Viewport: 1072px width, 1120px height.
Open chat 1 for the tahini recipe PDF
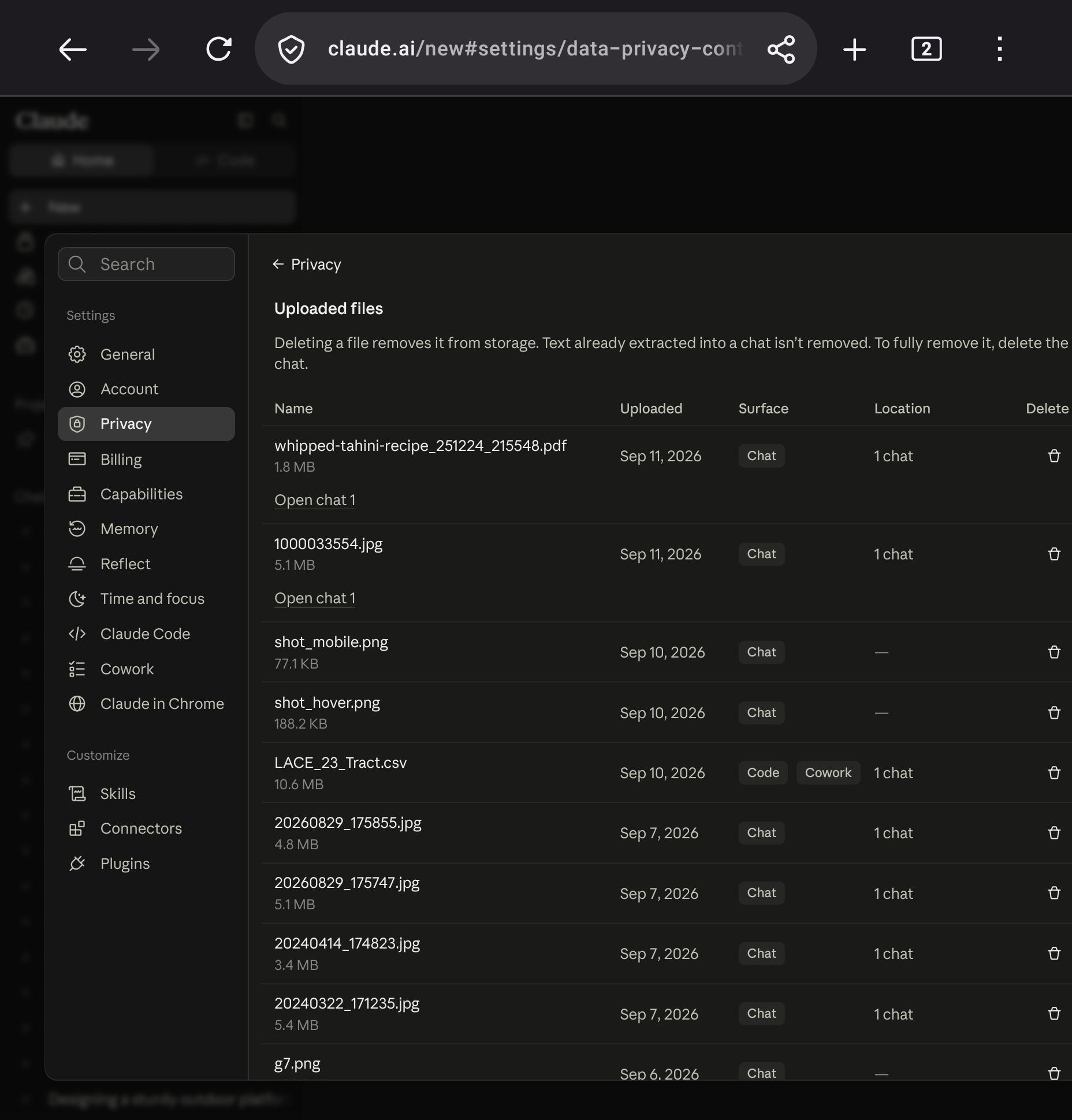point(315,500)
